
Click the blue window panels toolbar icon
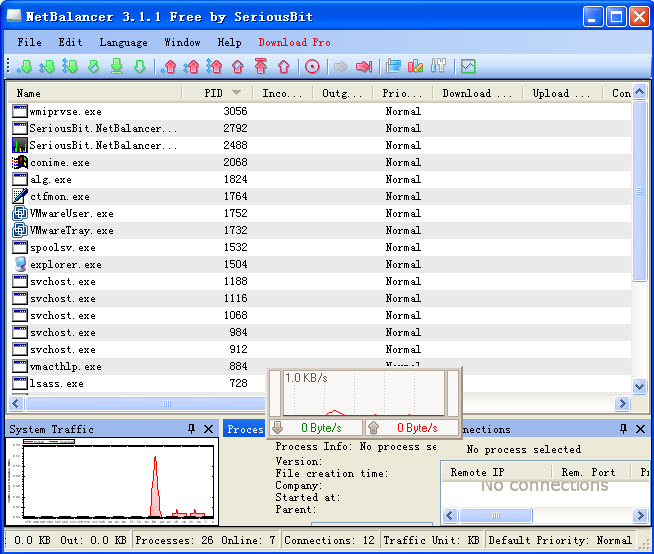point(393,67)
